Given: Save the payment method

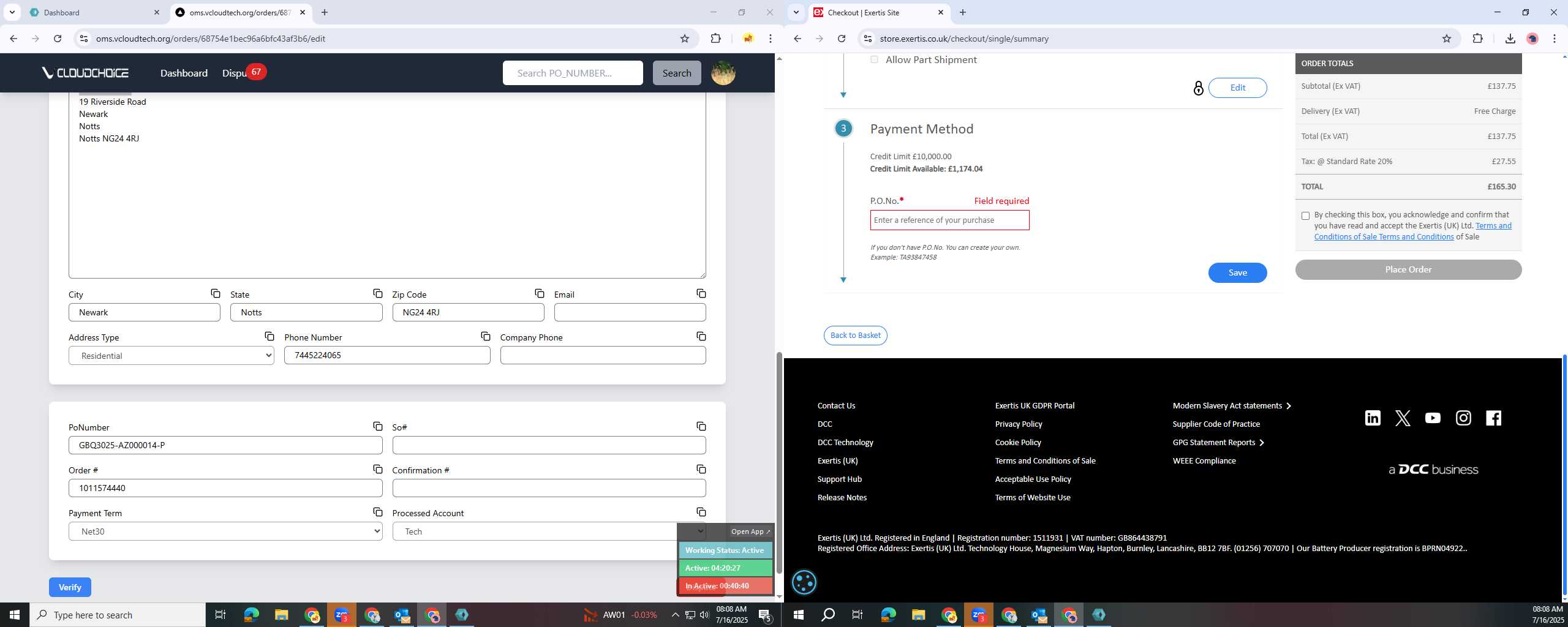Looking at the screenshot, I should 1237,272.
